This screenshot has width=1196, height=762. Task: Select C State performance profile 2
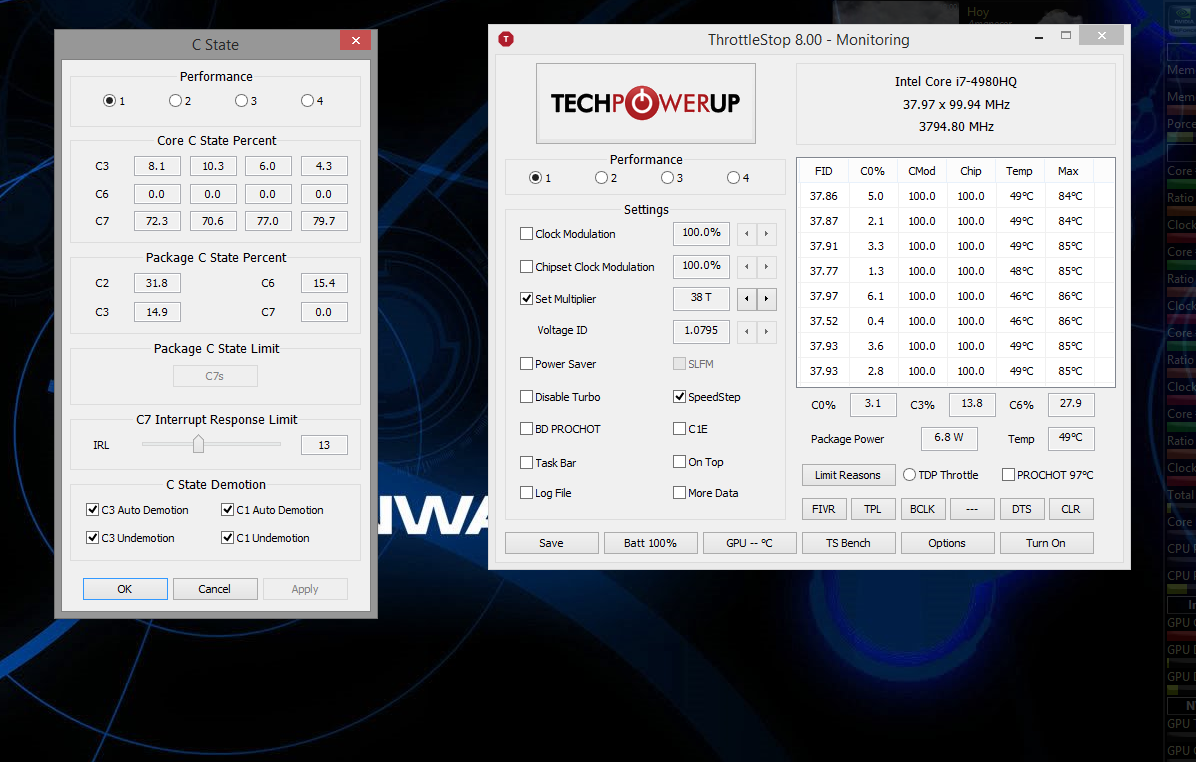pyautogui.click(x=175, y=101)
